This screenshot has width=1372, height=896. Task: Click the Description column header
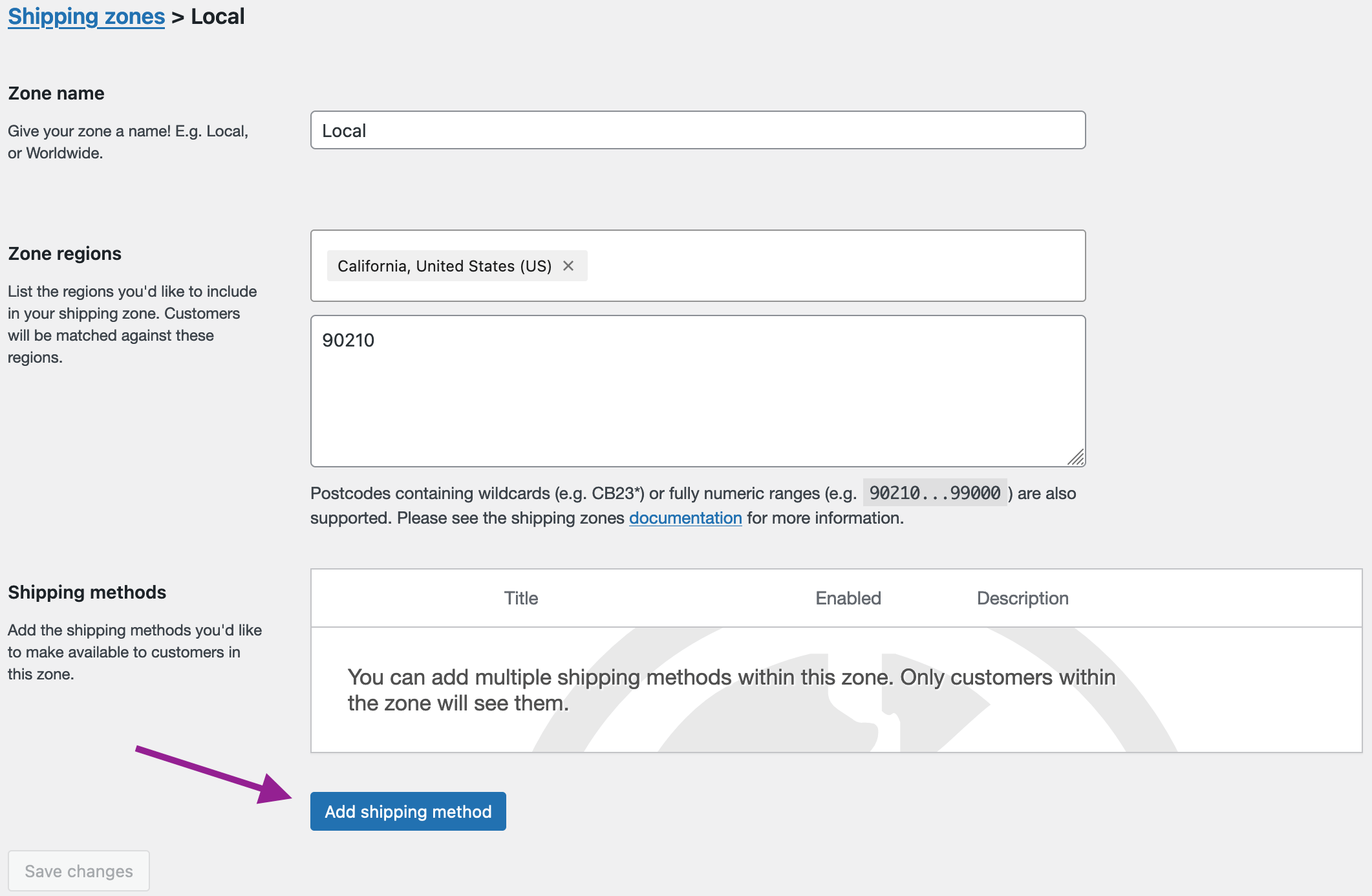point(1022,598)
